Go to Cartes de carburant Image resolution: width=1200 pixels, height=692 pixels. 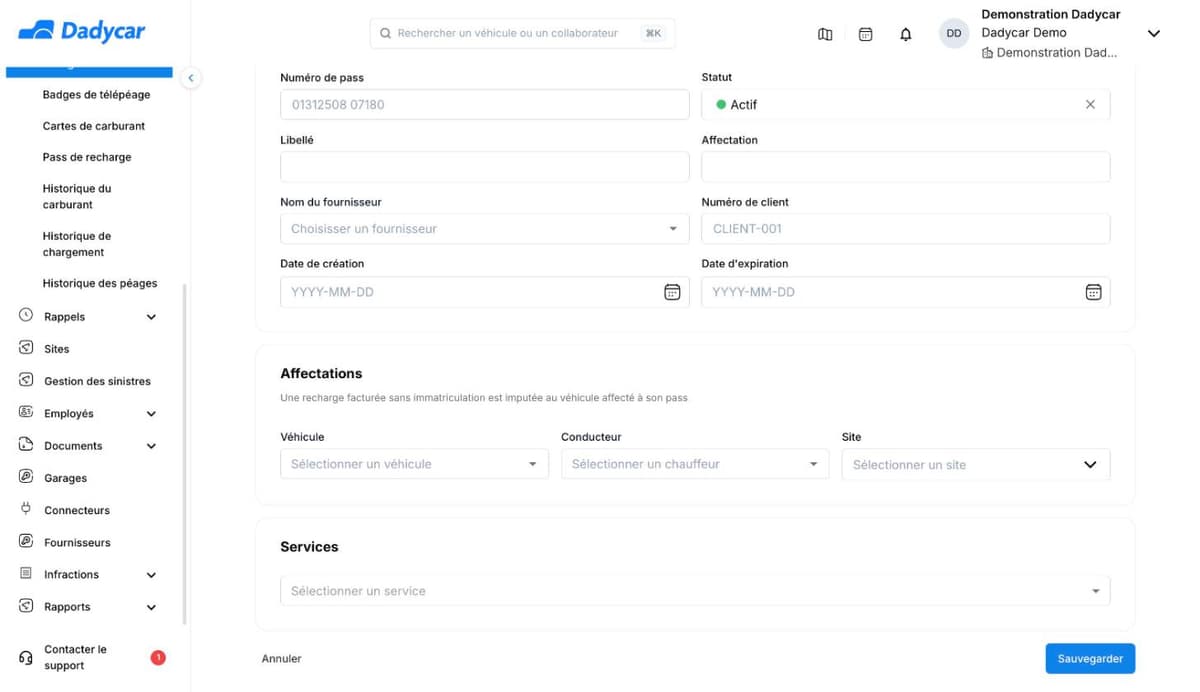pos(94,126)
